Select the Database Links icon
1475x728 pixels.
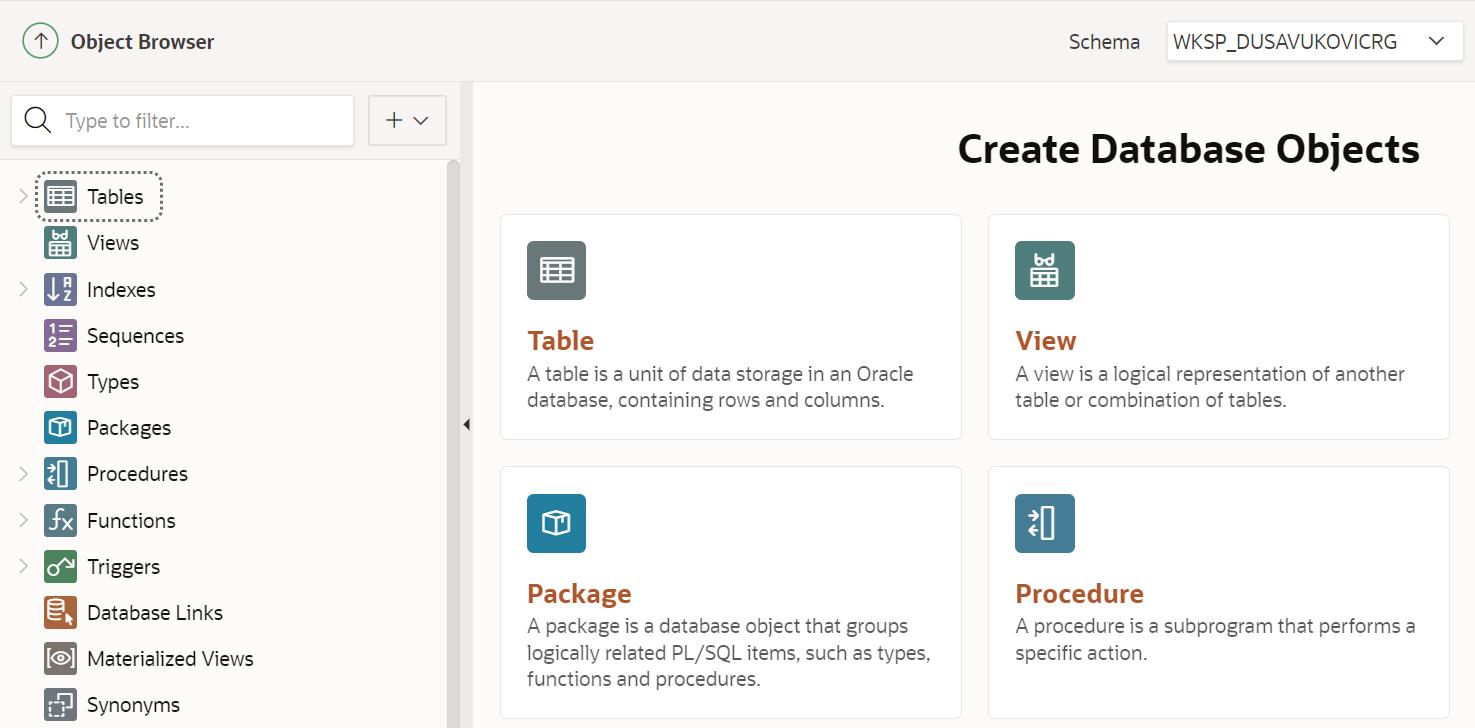tap(60, 613)
